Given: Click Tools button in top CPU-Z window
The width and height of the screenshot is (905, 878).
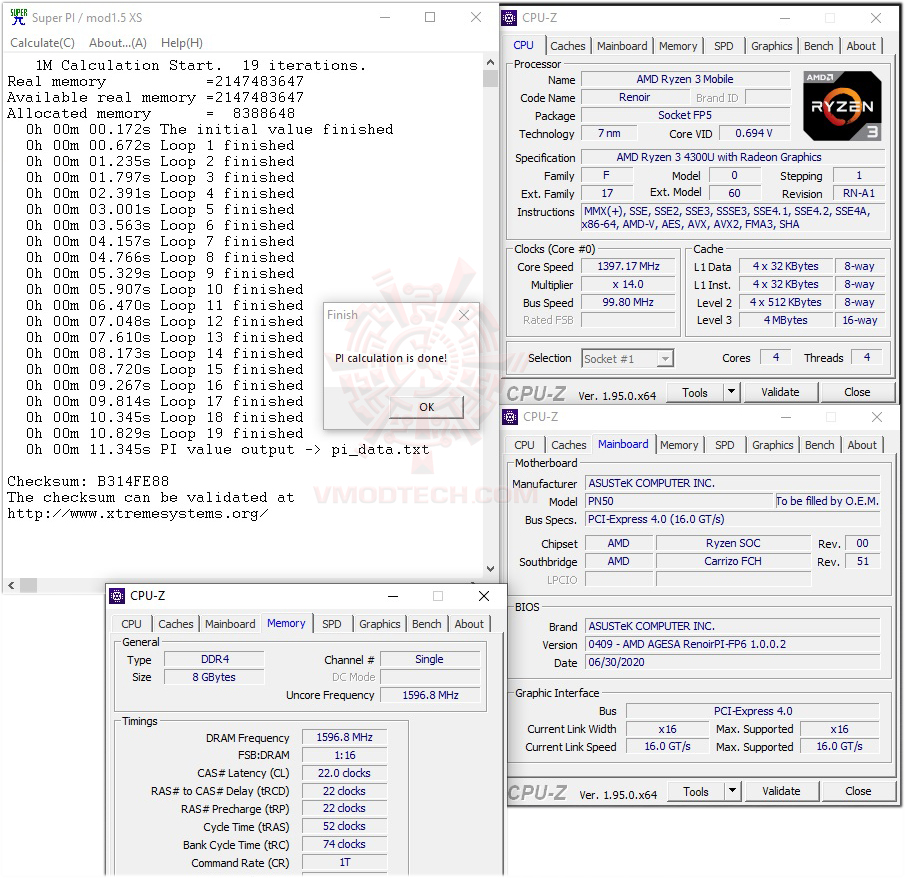Looking at the screenshot, I should click(694, 393).
